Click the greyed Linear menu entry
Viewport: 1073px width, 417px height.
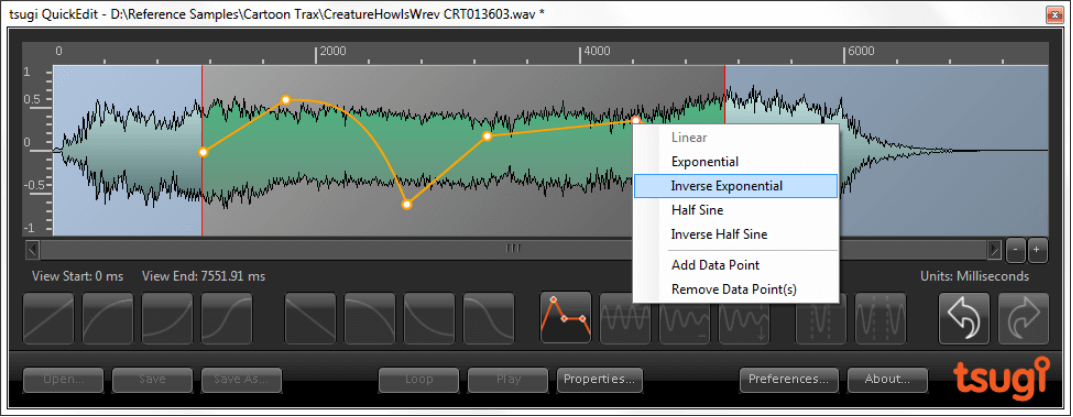coord(736,138)
